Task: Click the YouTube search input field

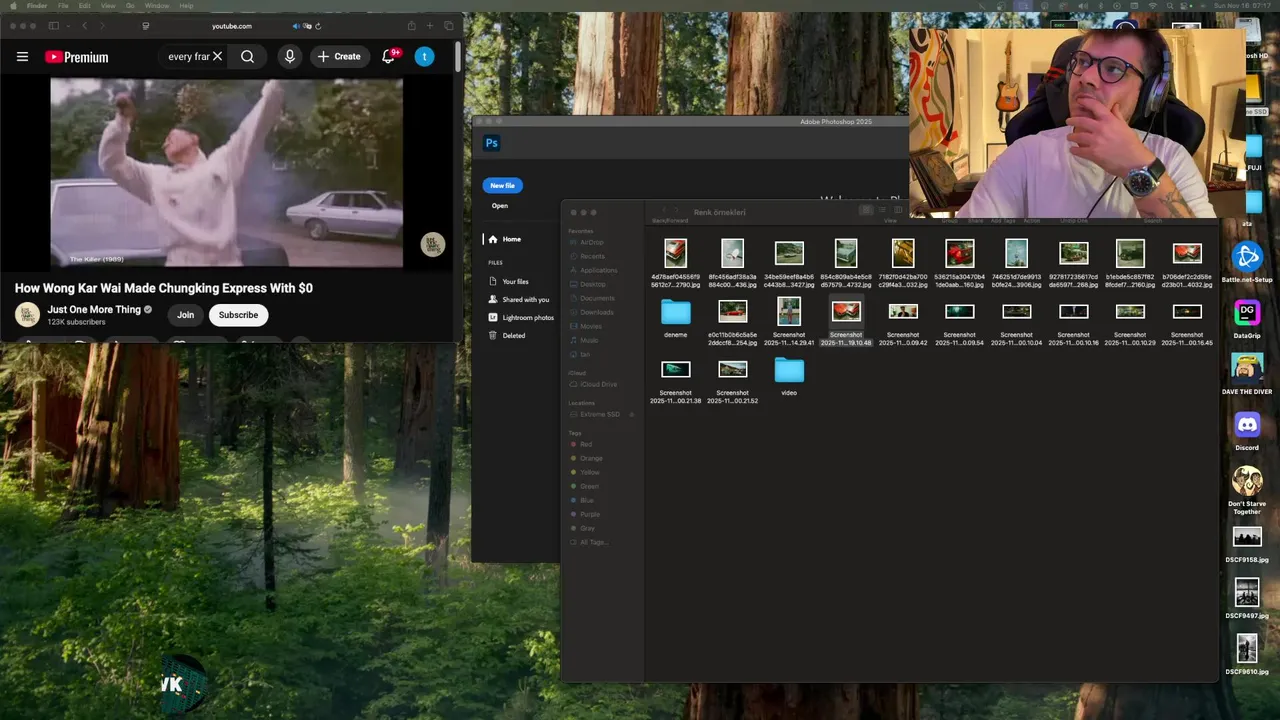Action: (188, 57)
